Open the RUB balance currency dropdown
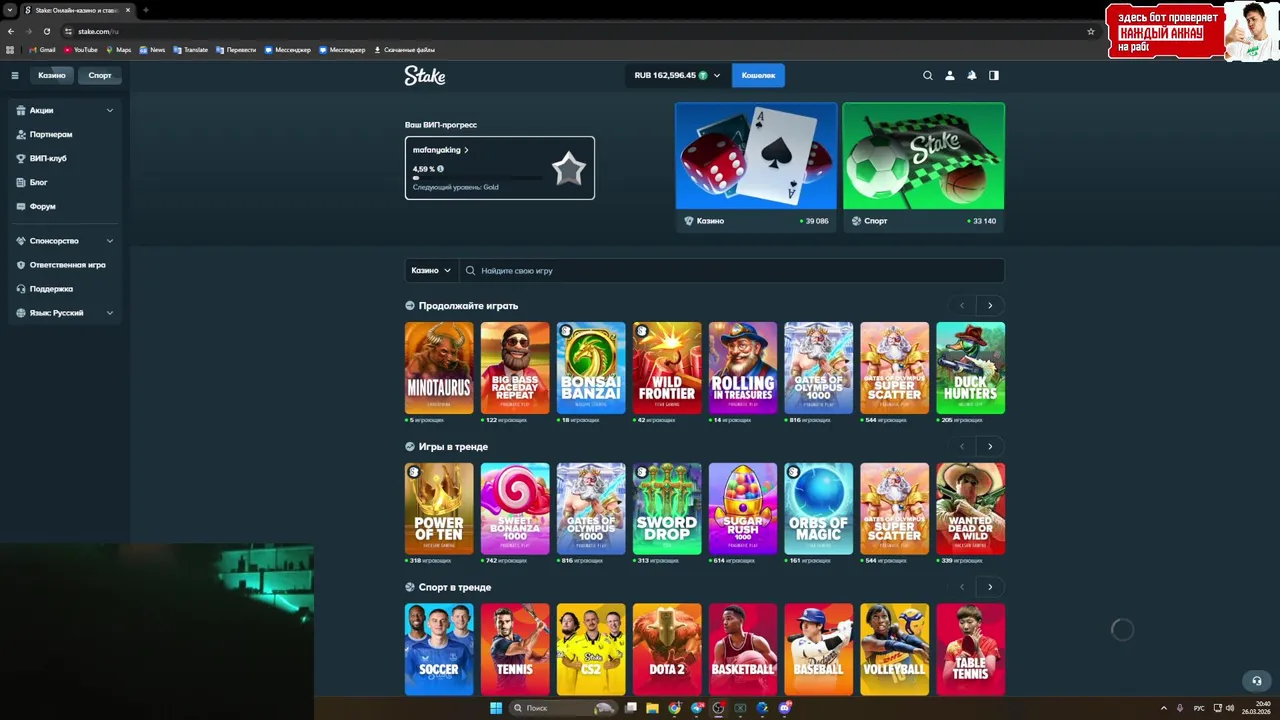 point(677,75)
